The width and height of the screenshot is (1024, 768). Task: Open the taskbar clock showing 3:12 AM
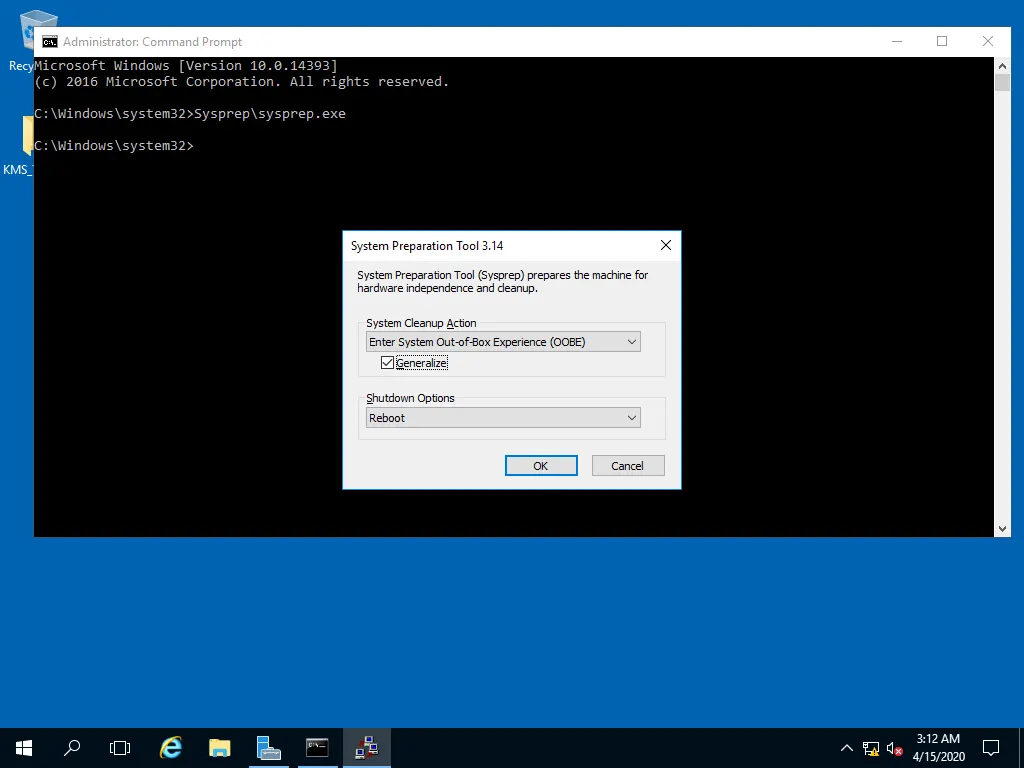(938, 748)
